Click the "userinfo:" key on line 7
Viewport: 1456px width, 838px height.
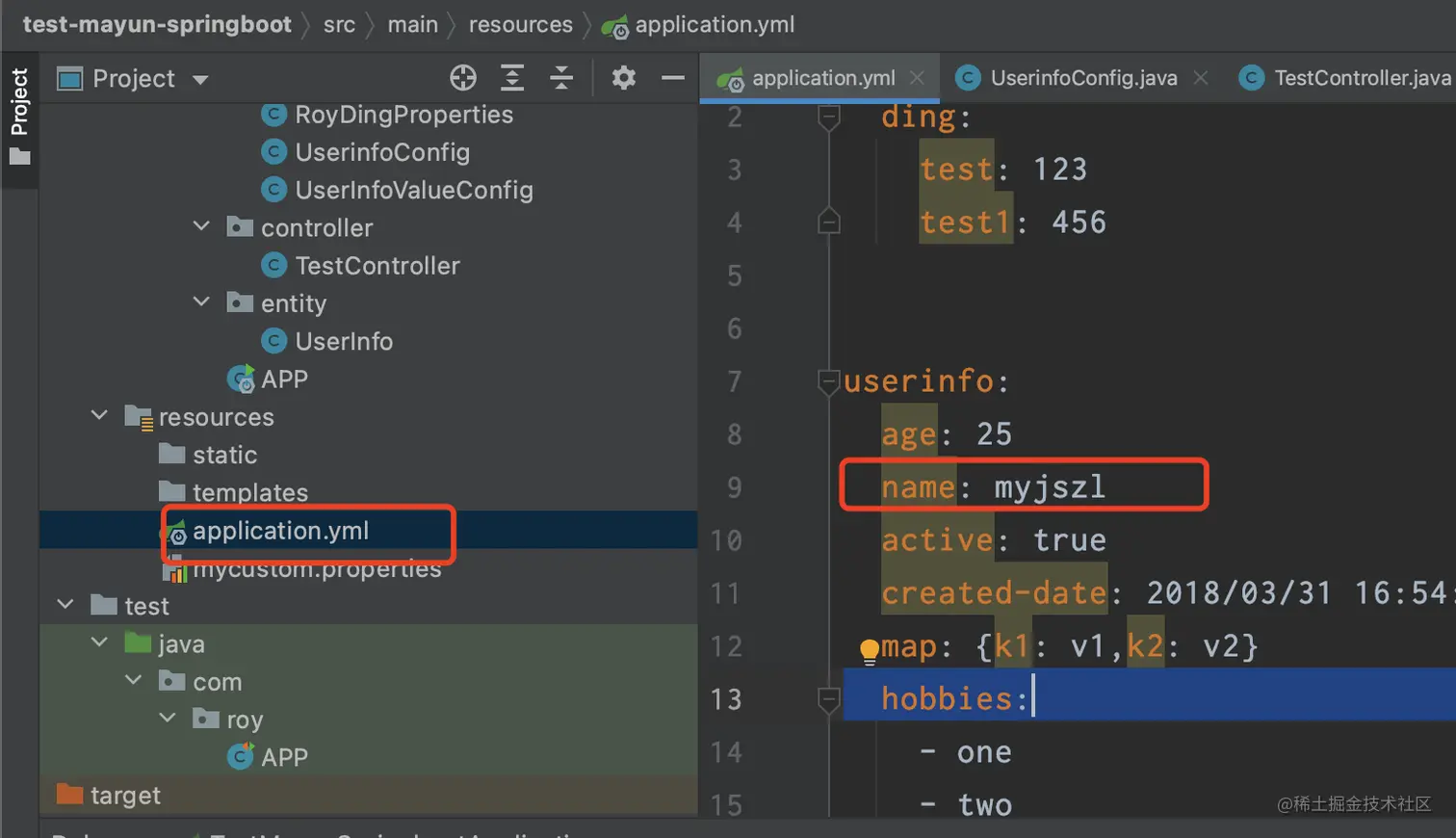point(926,381)
